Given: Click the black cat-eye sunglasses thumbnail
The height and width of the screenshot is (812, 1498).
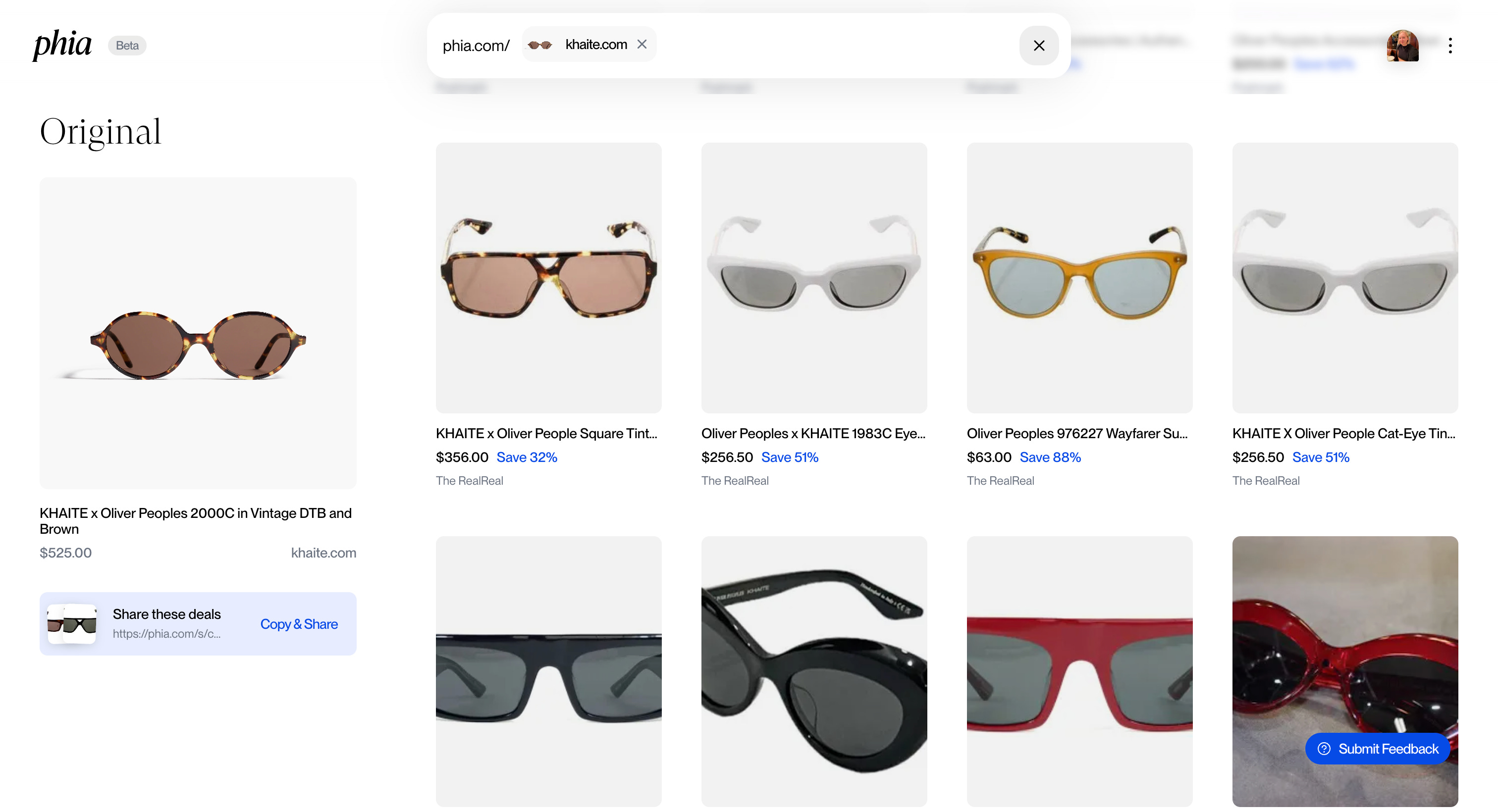Looking at the screenshot, I should pyautogui.click(x=813, y=671).
